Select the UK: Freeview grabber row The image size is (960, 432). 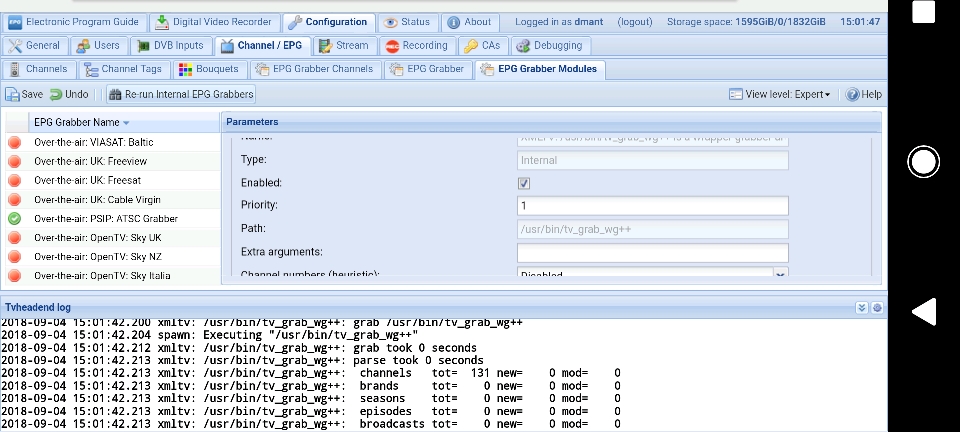tap(113, 161)
